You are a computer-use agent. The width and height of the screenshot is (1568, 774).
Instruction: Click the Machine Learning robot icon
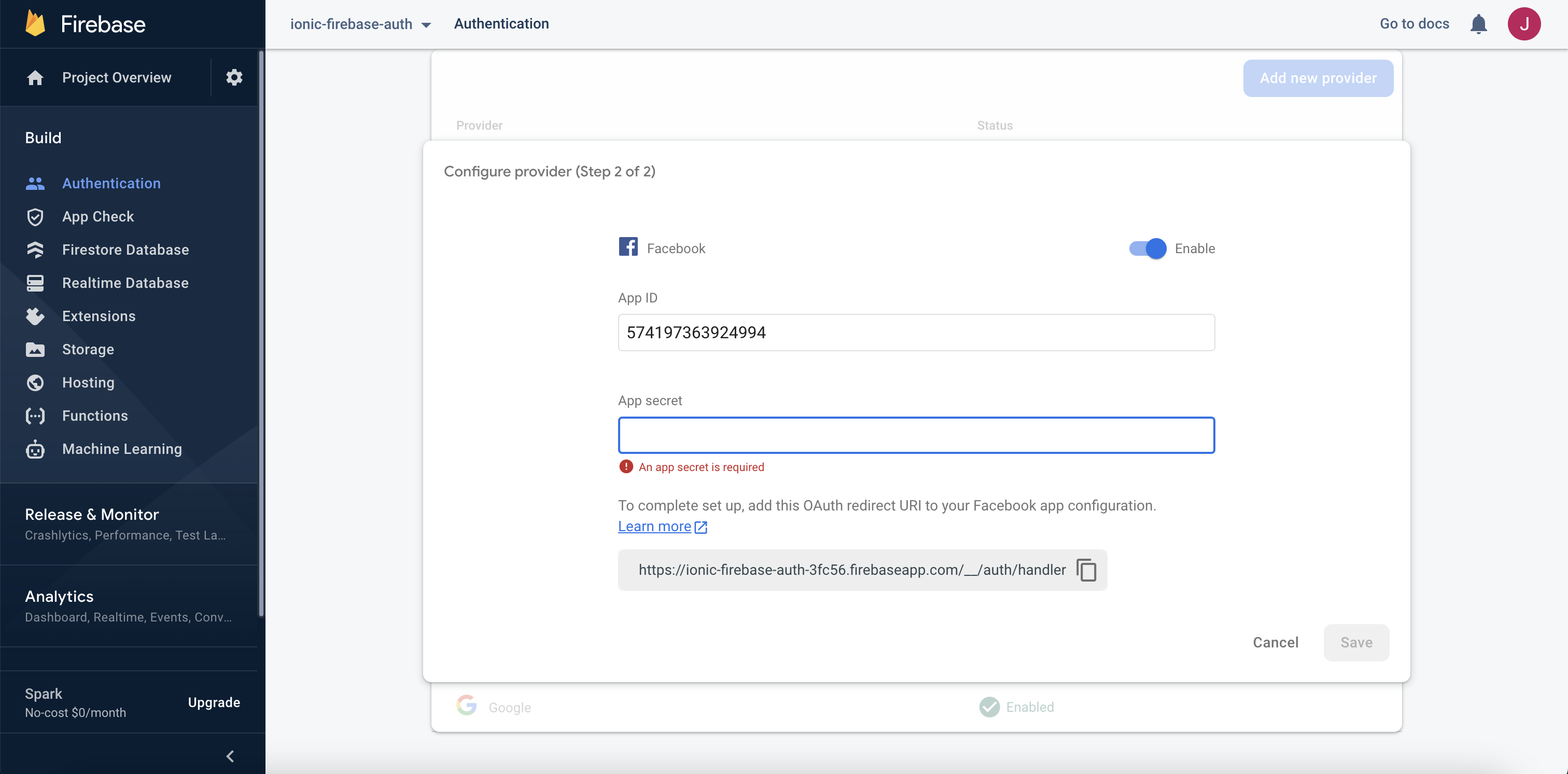35,449
